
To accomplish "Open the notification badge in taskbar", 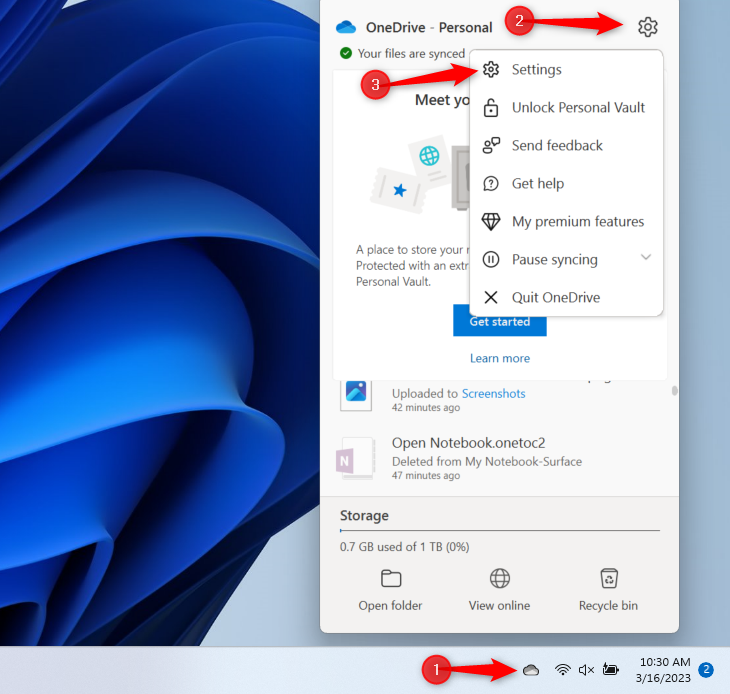I will tap(706, 669).
